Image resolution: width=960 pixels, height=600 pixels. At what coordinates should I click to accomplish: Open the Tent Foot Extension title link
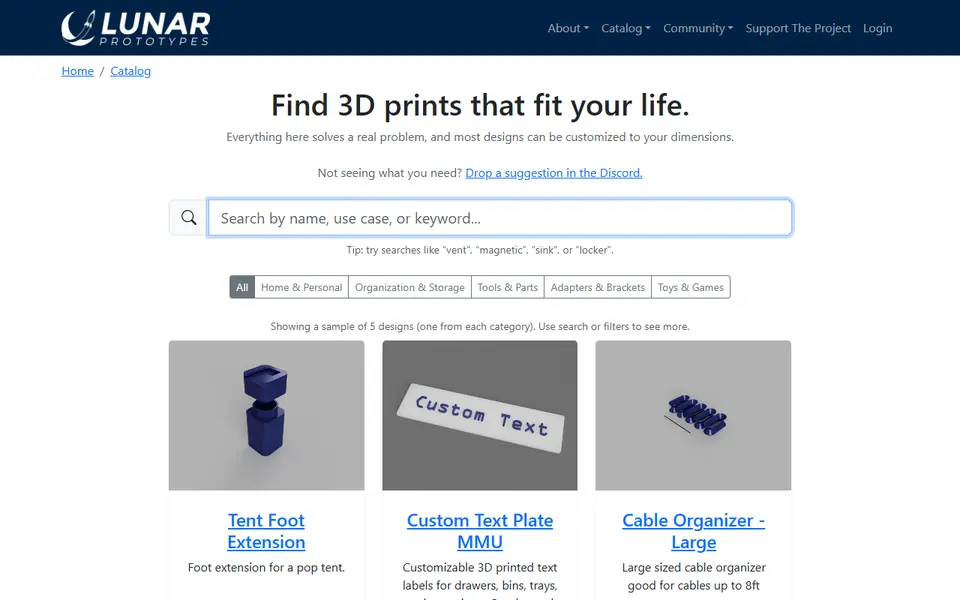click(266, 531)
